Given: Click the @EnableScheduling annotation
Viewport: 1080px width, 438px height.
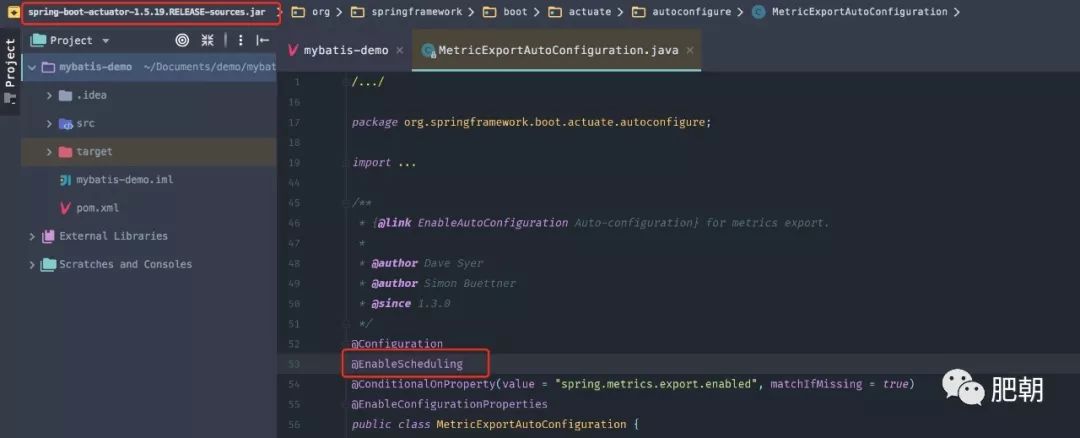Looking at the screenshot, I should click(407, 364).
